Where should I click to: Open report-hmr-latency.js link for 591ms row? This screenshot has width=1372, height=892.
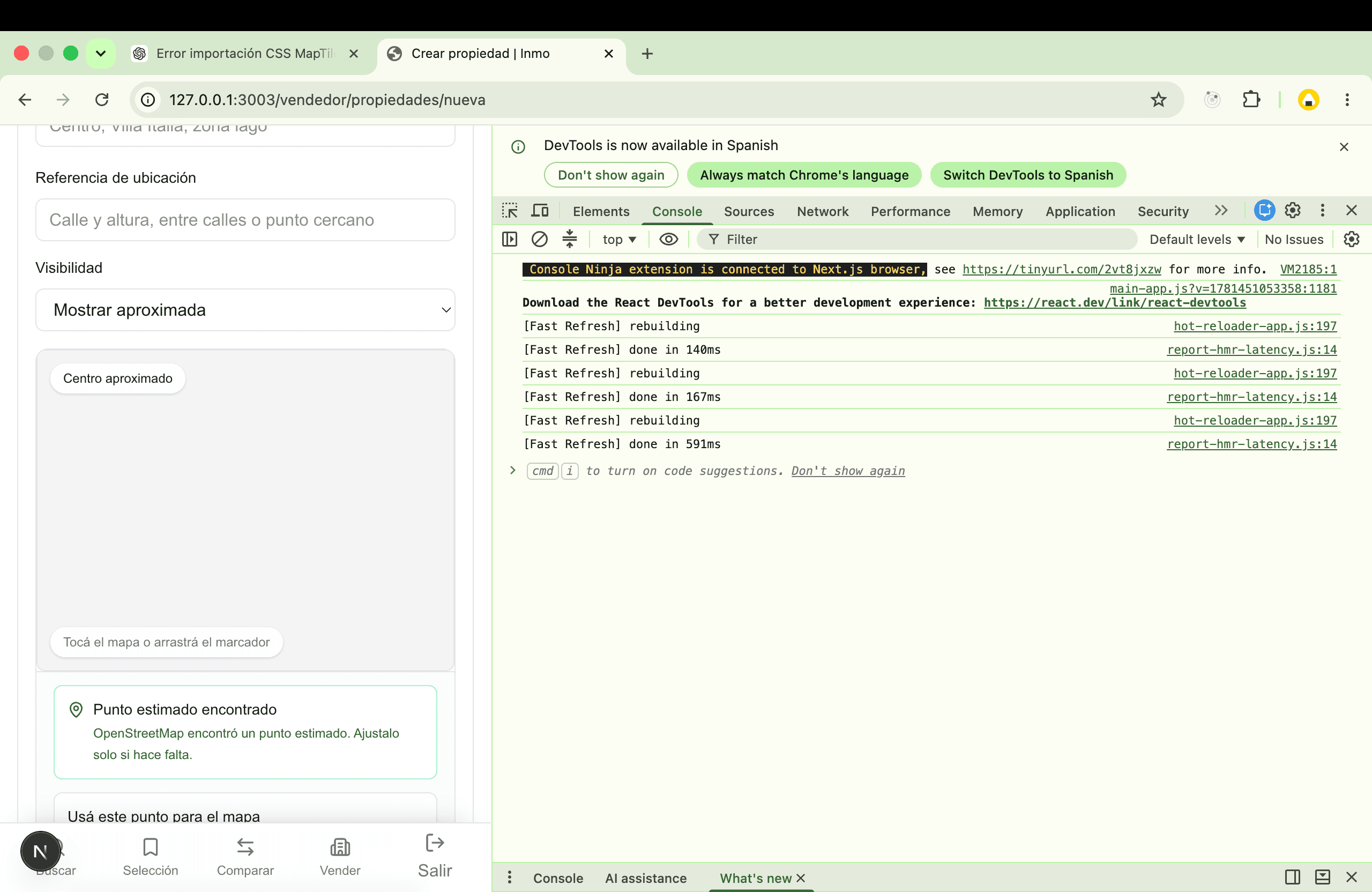coord(1251,444)
